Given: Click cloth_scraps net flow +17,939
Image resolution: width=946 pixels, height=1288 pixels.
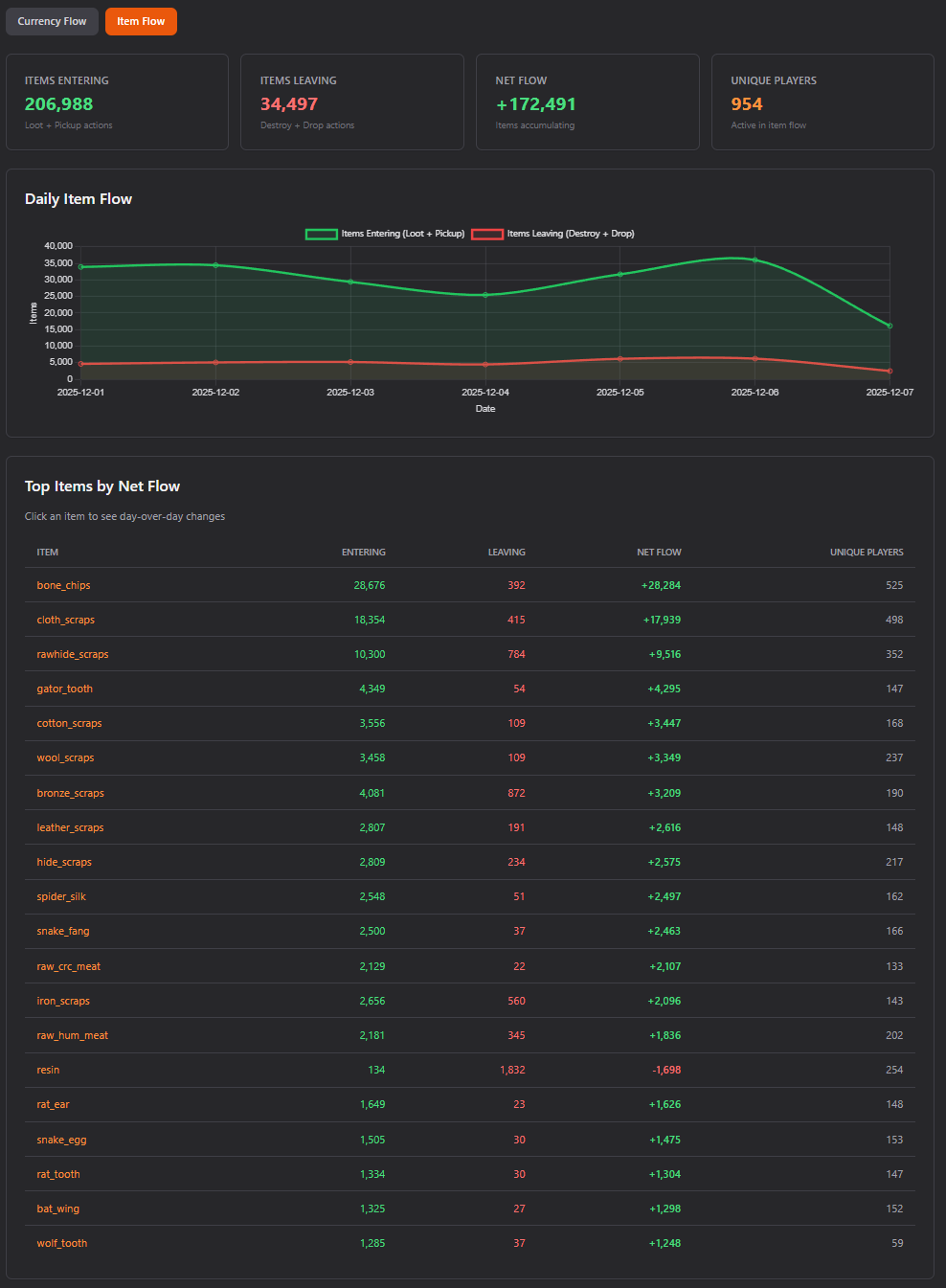Looking at the screenshot, I should [662, 620].
